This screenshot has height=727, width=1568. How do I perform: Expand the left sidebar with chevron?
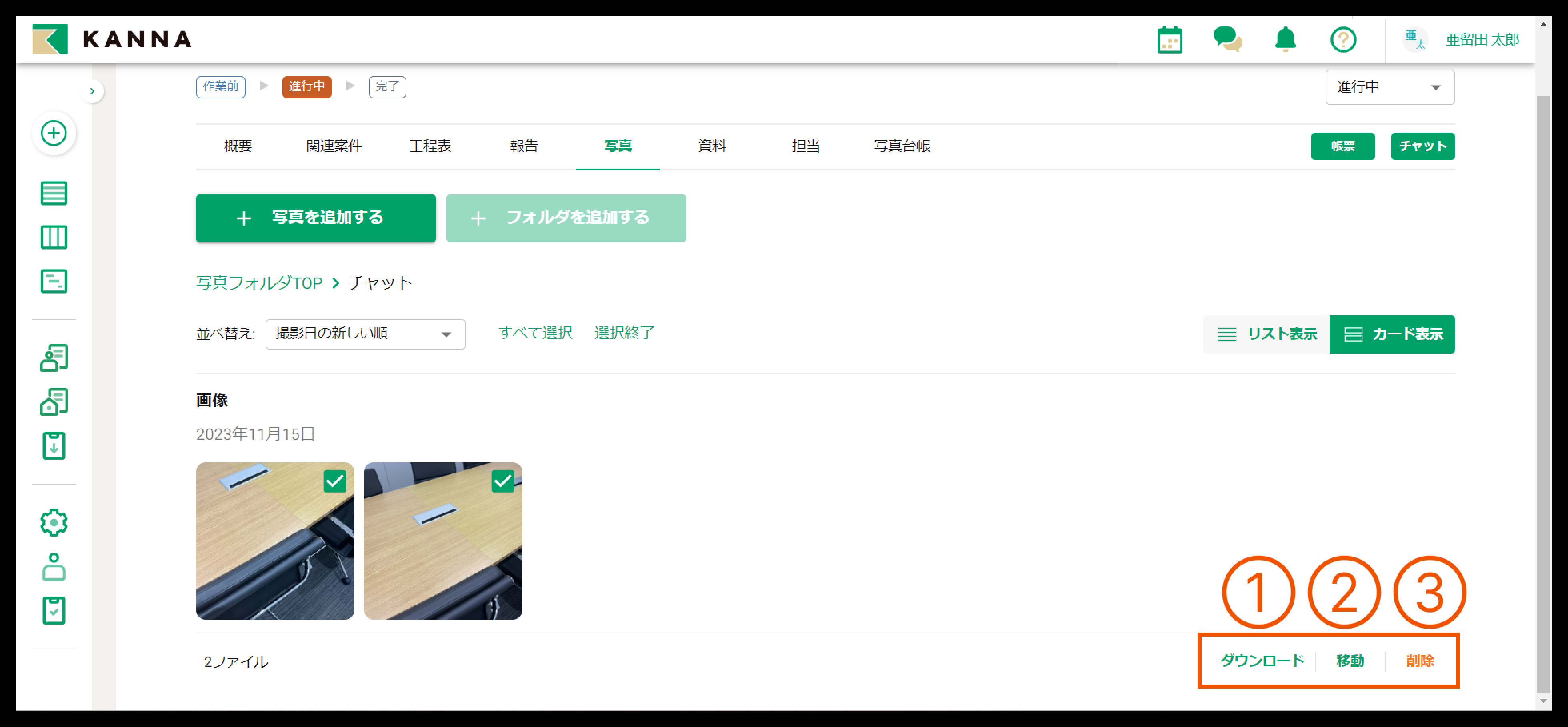[x=92, y=91]
